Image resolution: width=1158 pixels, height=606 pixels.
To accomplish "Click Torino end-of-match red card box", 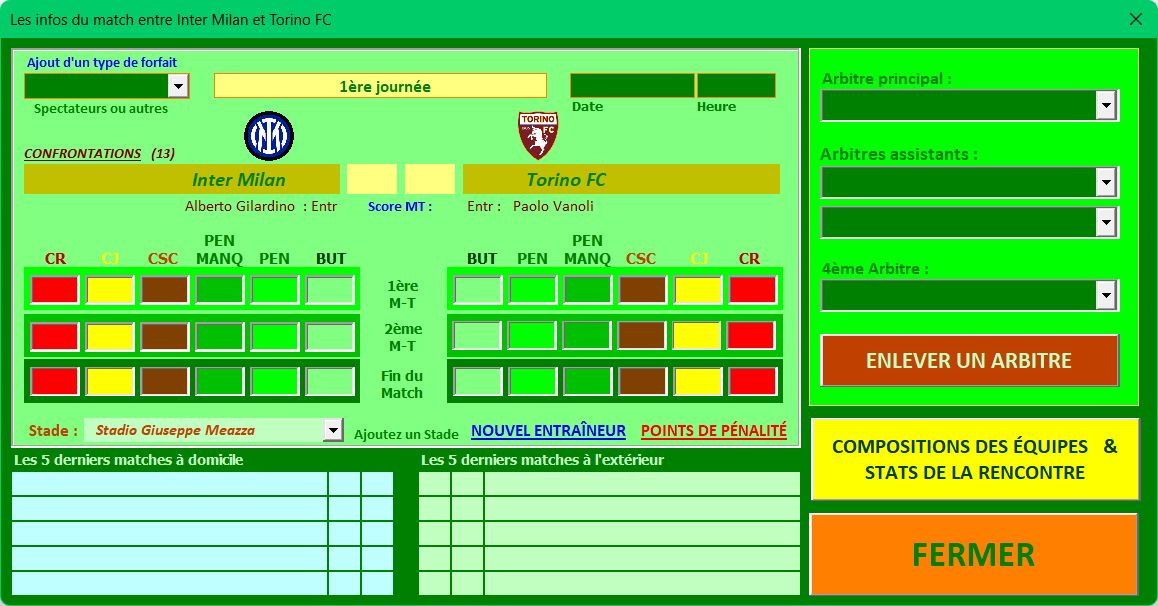I will (752, 382).
